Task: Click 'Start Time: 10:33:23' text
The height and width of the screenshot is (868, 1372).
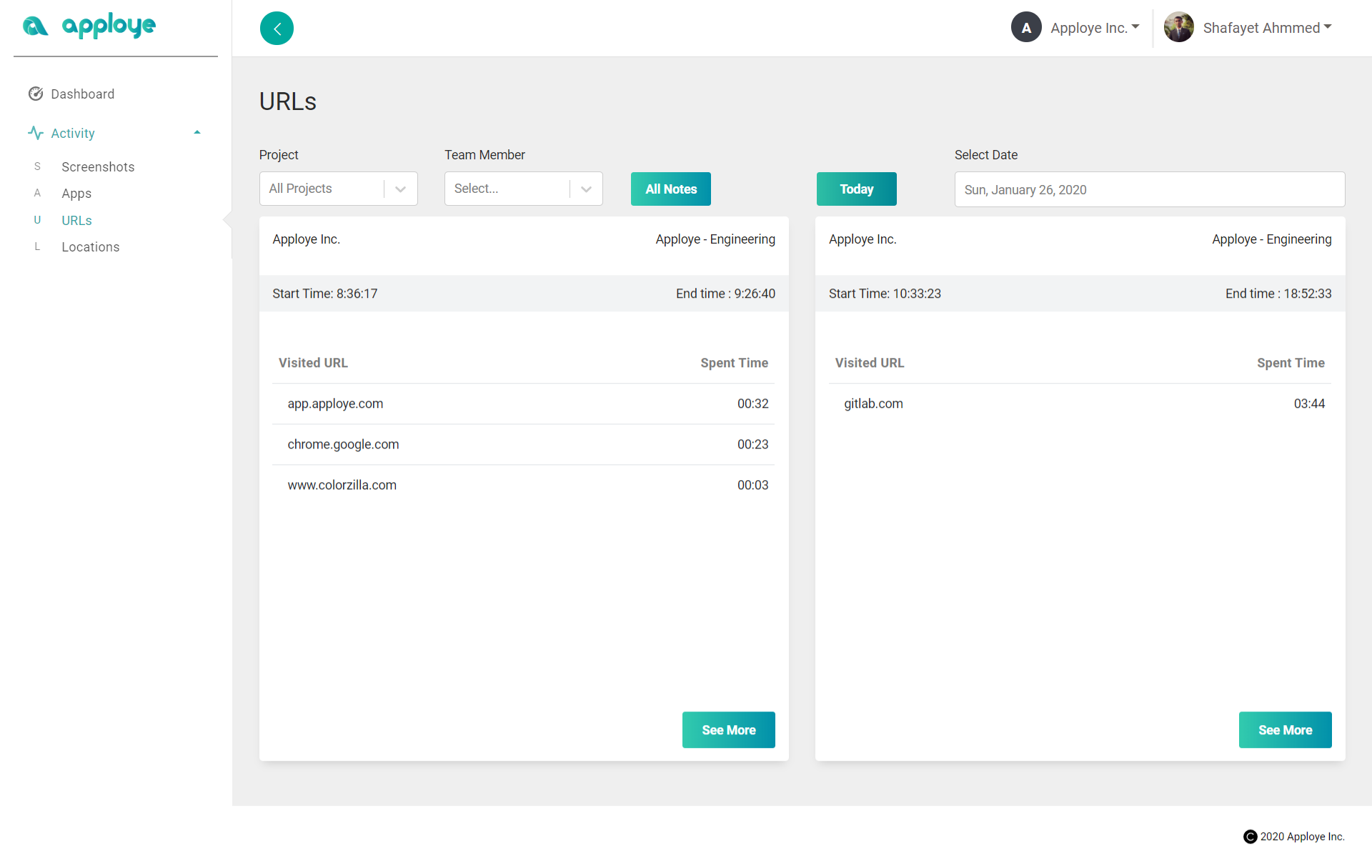Action: (885, 294)
